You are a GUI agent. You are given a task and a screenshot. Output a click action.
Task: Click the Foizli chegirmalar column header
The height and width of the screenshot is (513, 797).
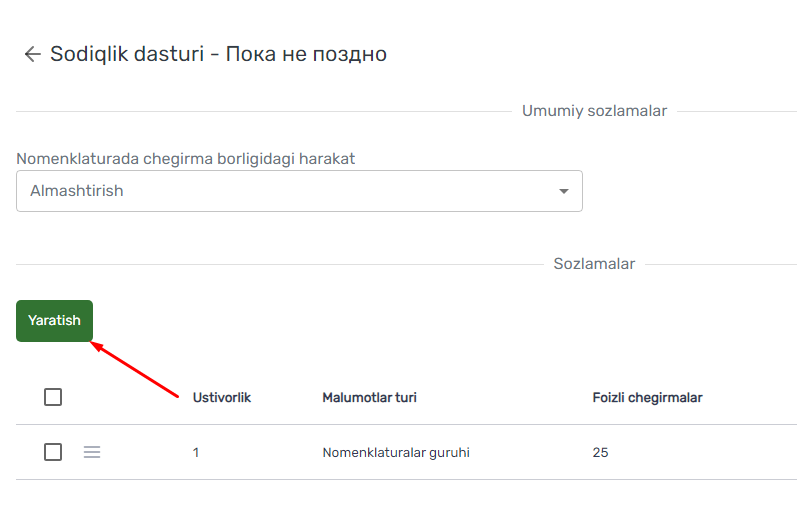click(x=648, y=398)
